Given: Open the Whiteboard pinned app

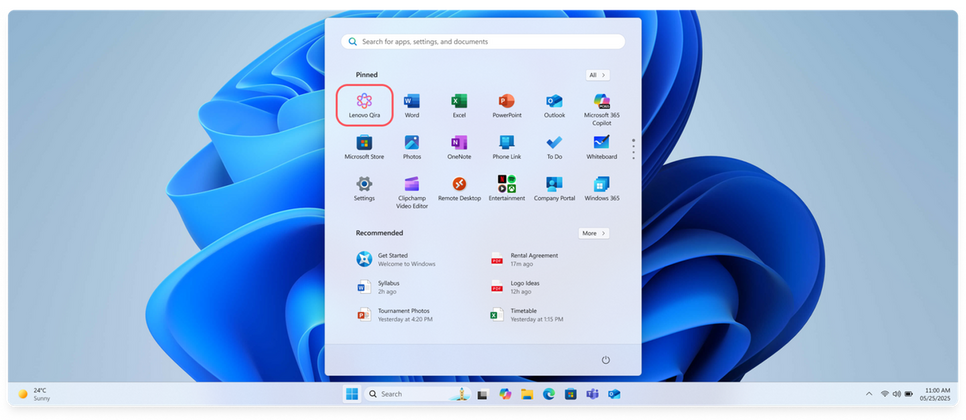Looking at the screenshot, I should click(601, 147).
